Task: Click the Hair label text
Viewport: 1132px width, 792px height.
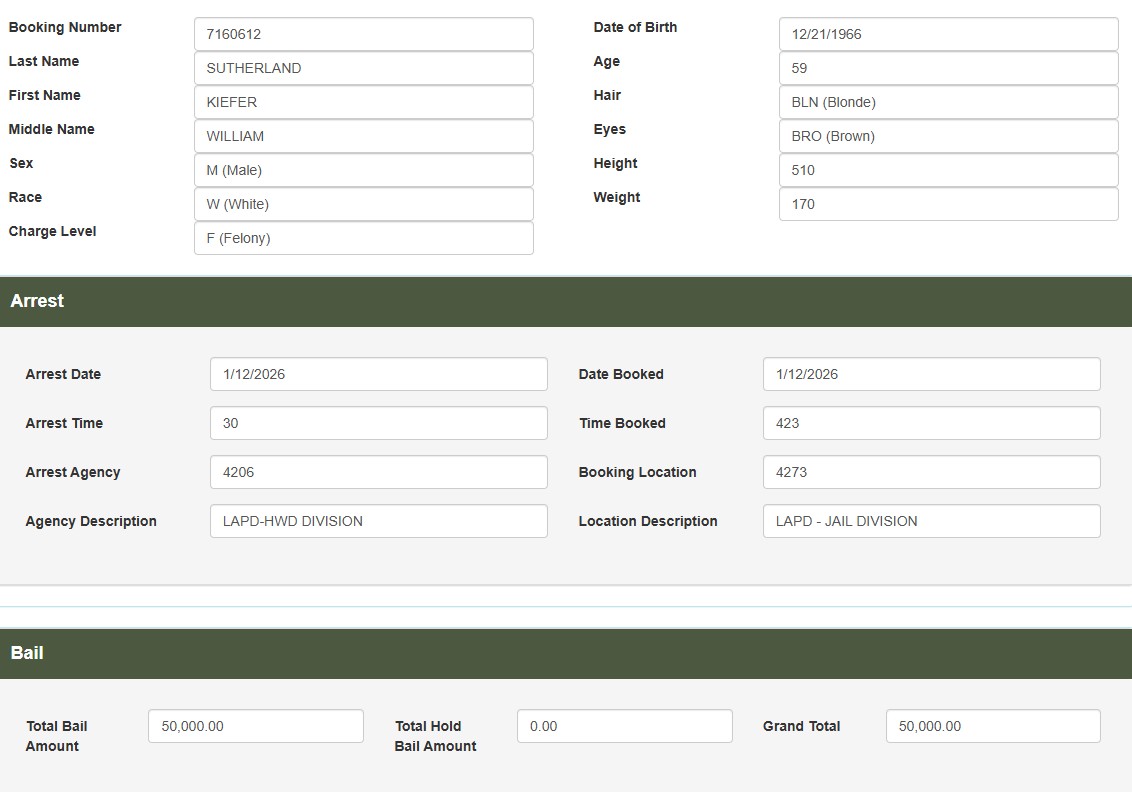Action: click(607, 95)
